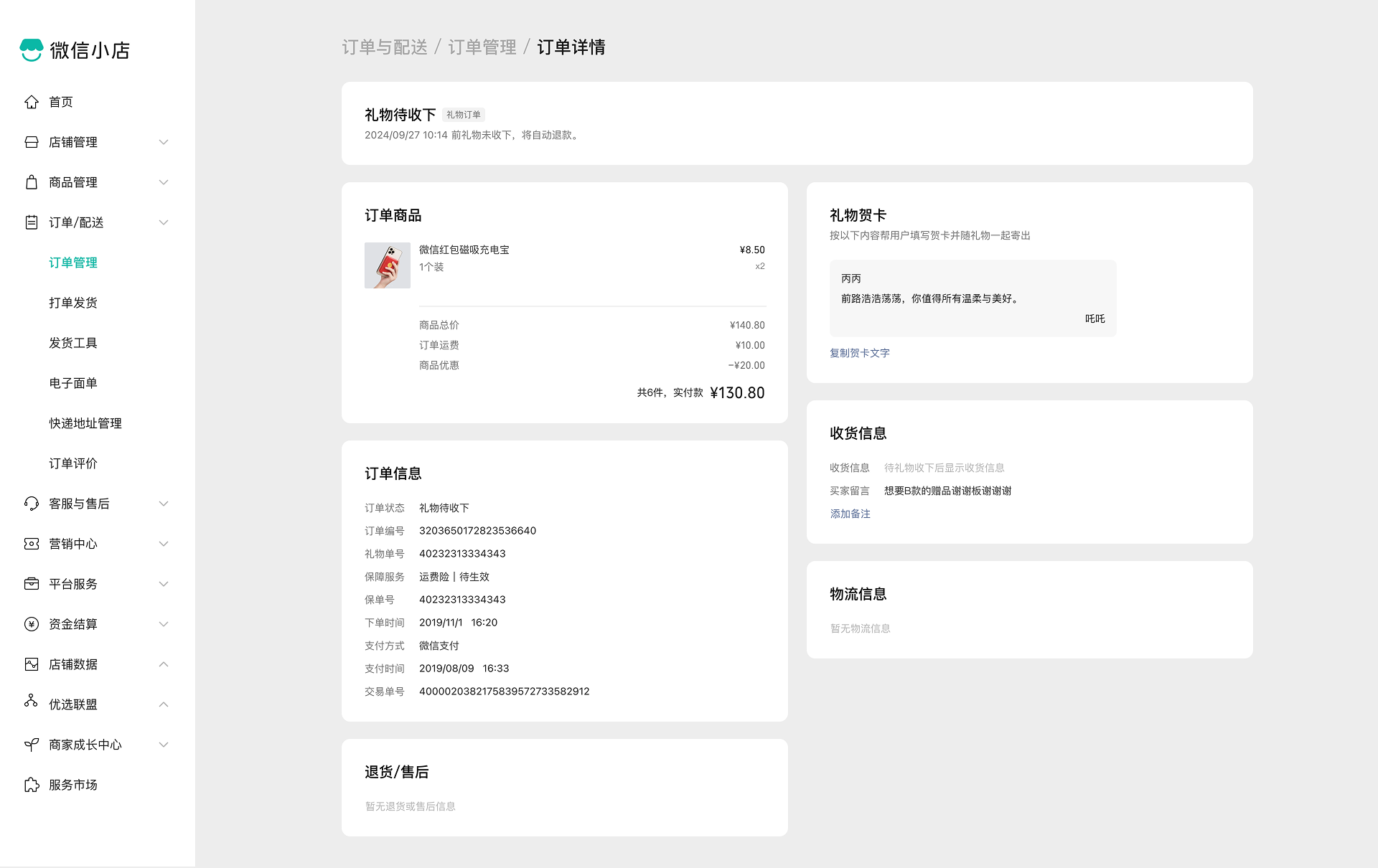The height and width of the screenshot is (868, 1378).
Task: Click 添加备注 link
Action: pos(850,514)
